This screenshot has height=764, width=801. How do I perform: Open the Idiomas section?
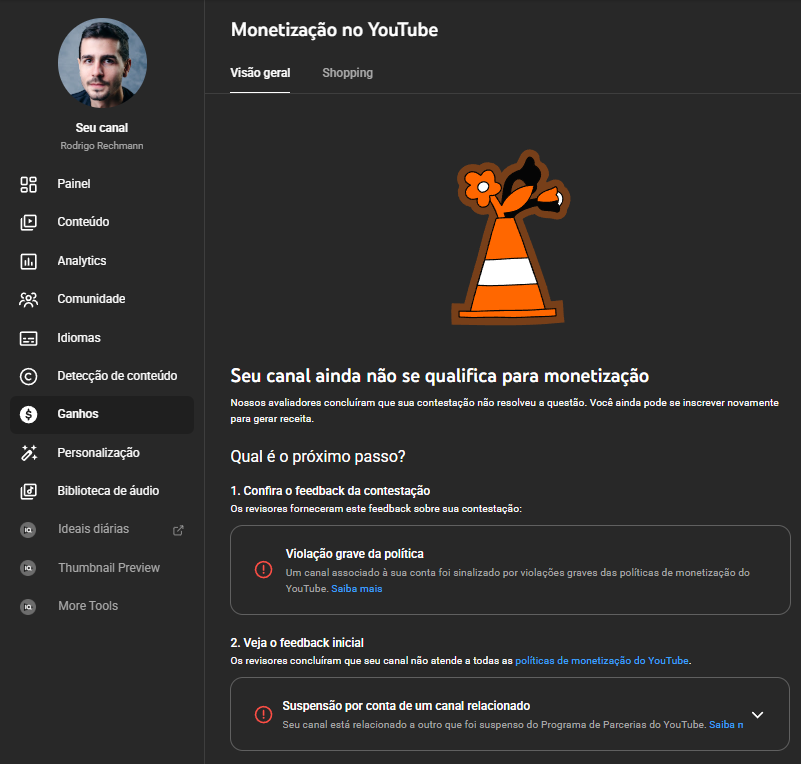pyautogui.click(x=102, y=338)
